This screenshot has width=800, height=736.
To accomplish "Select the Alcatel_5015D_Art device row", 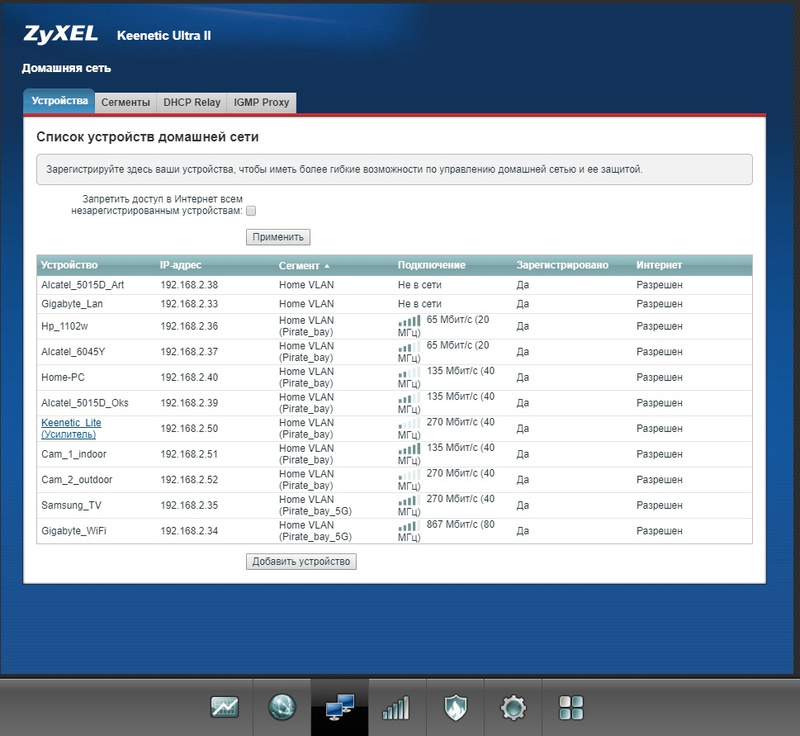I will pyautogui.click(x=394, y=285).
